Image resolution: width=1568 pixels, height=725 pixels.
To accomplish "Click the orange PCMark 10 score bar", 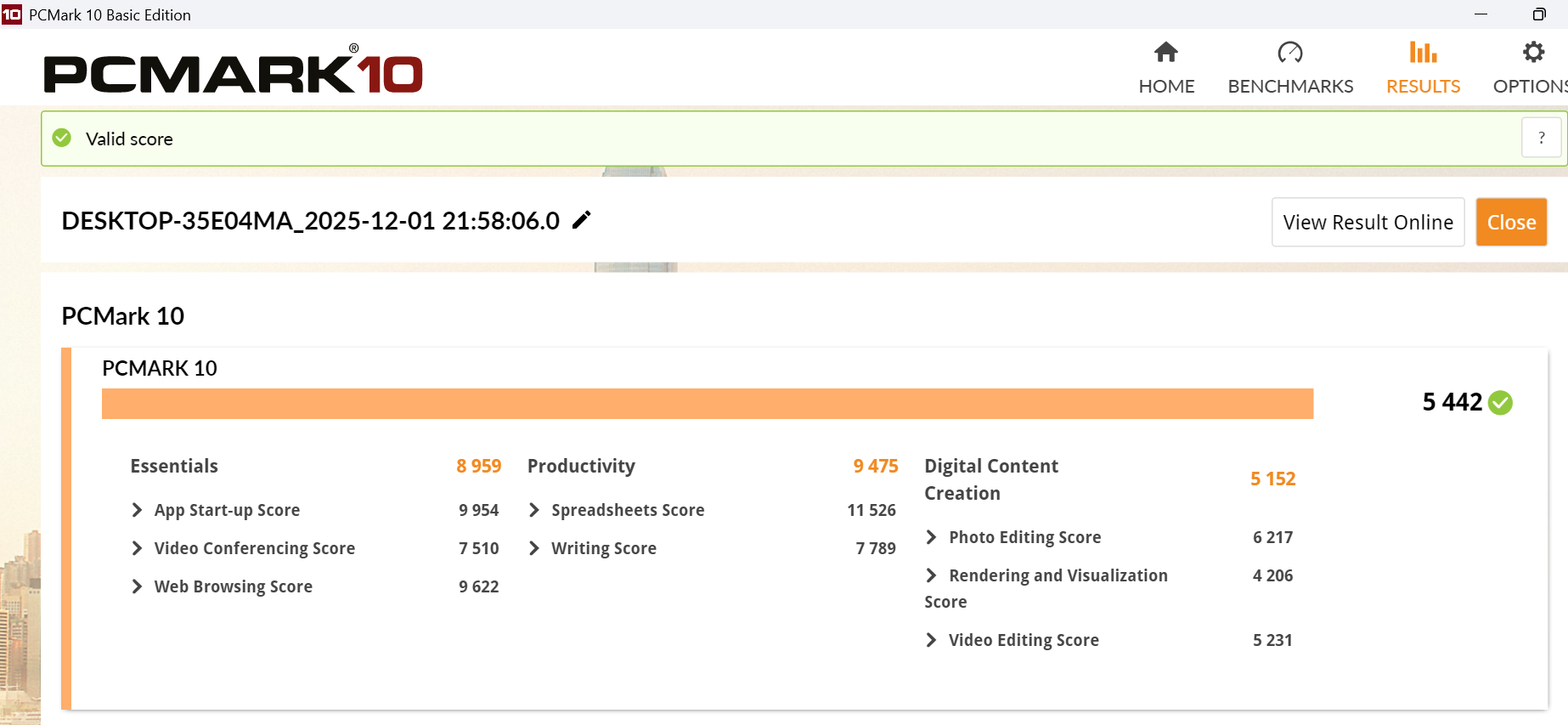I will [707, 404].
